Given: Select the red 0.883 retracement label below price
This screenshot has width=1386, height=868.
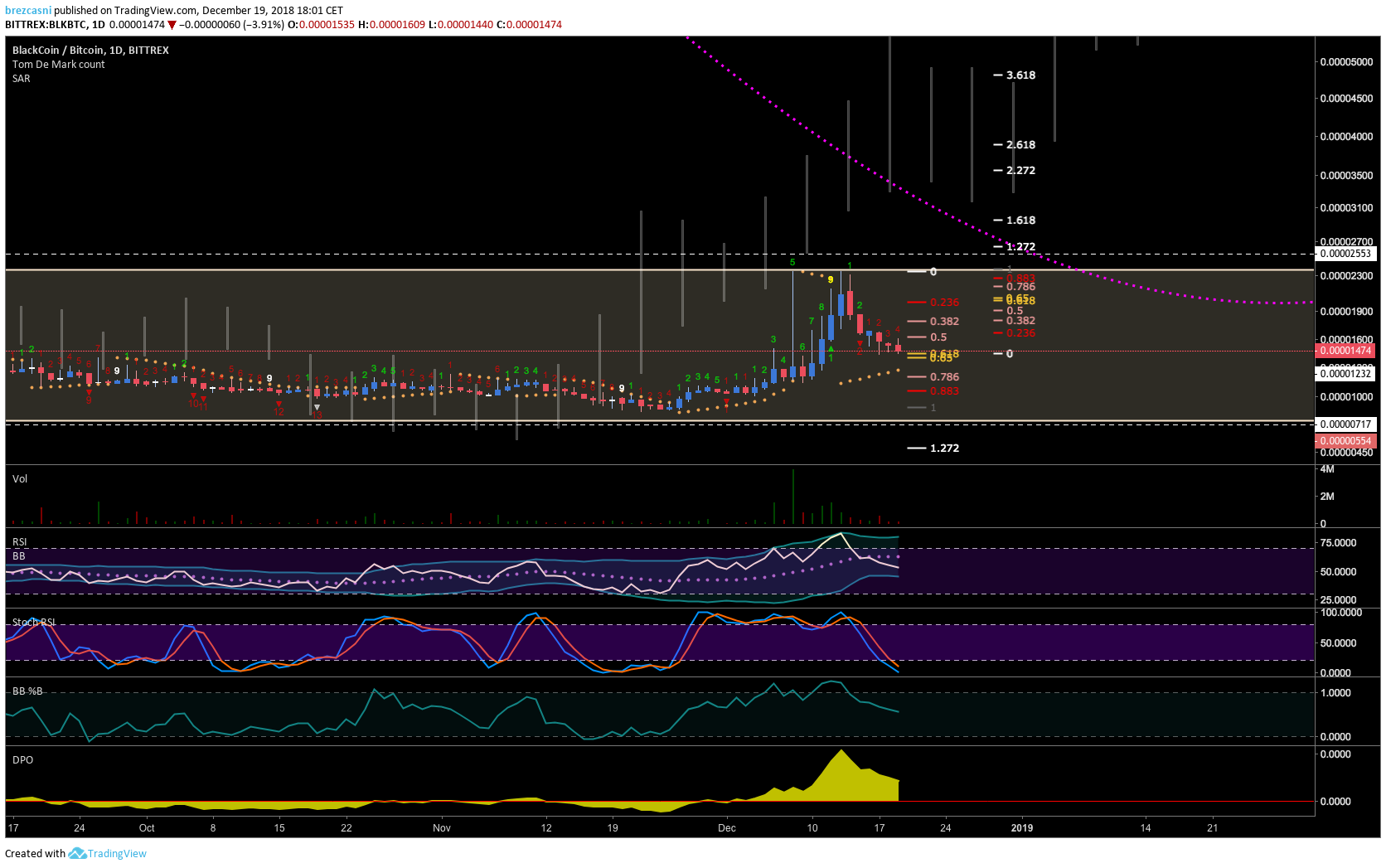Looking at the screenshot, I should click(x=944, y=390).
